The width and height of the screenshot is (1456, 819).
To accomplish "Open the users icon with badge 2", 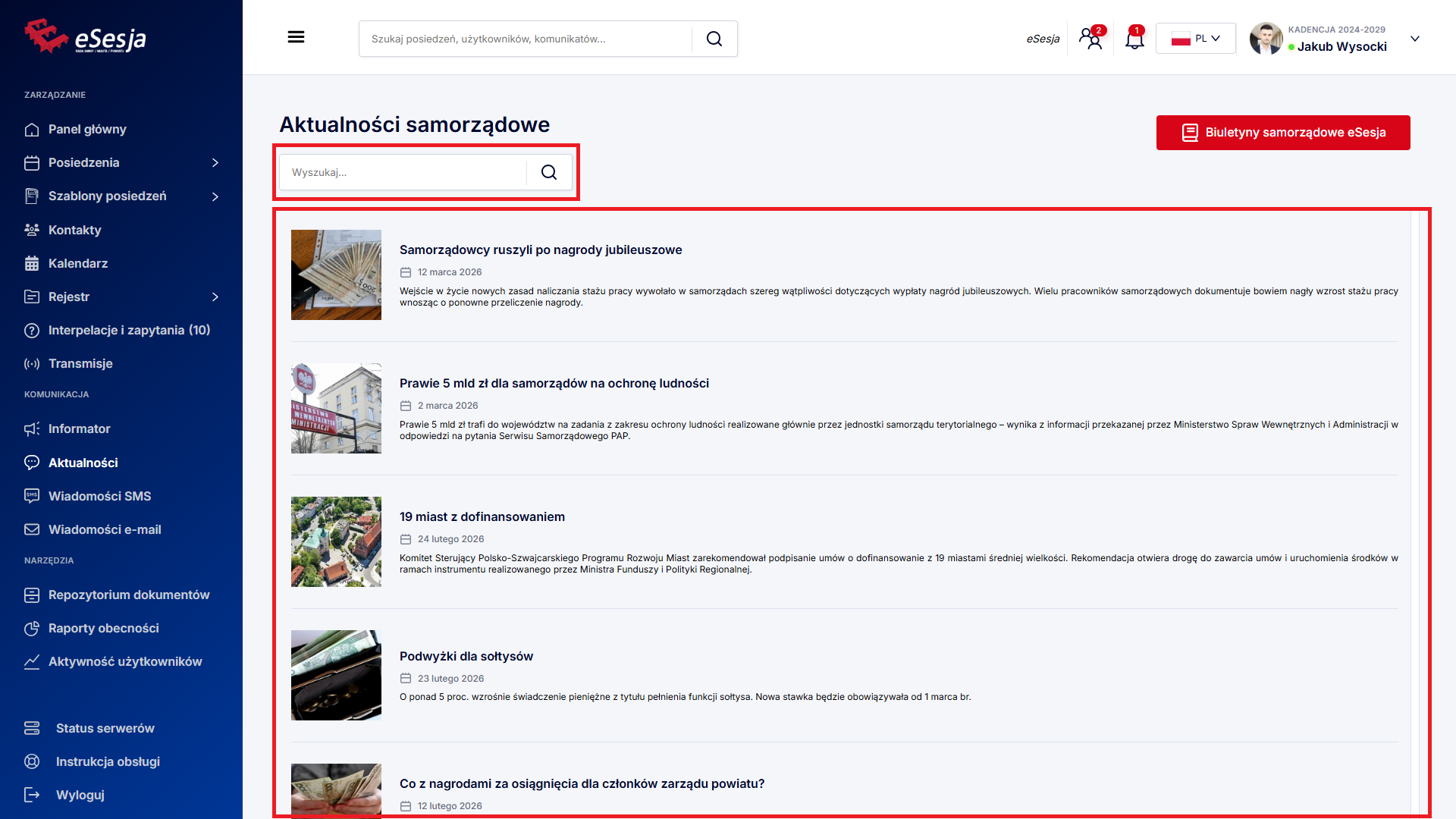I will (1091, 39).
